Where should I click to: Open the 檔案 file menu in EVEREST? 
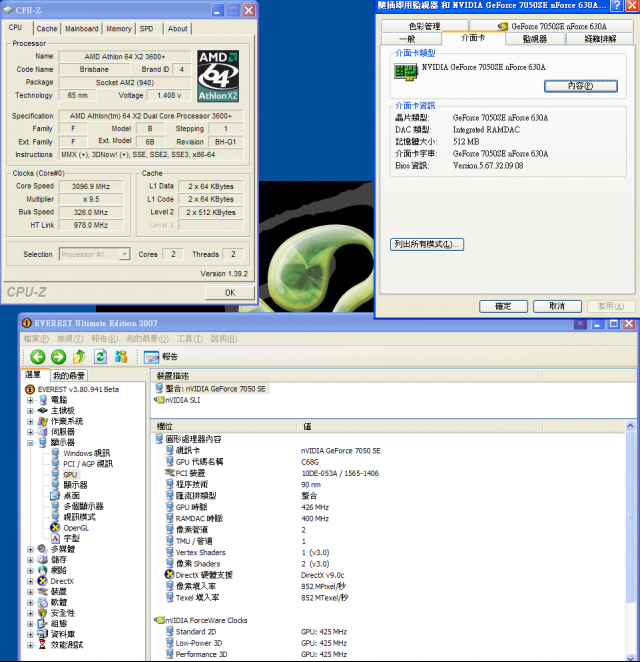click(x=35, y=339)
